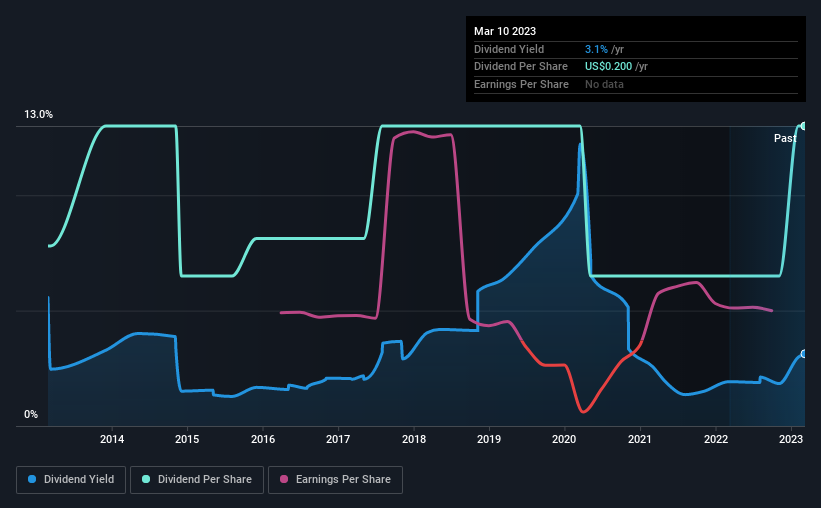Toggle the Dividend Yield legend button
This screenshot has width=821, height=508.
71,480
